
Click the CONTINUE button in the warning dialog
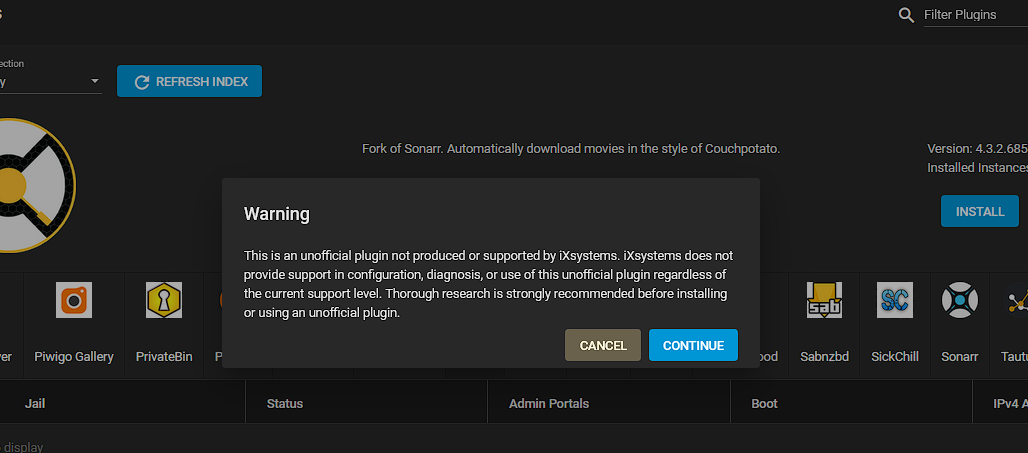click(693, 345)
